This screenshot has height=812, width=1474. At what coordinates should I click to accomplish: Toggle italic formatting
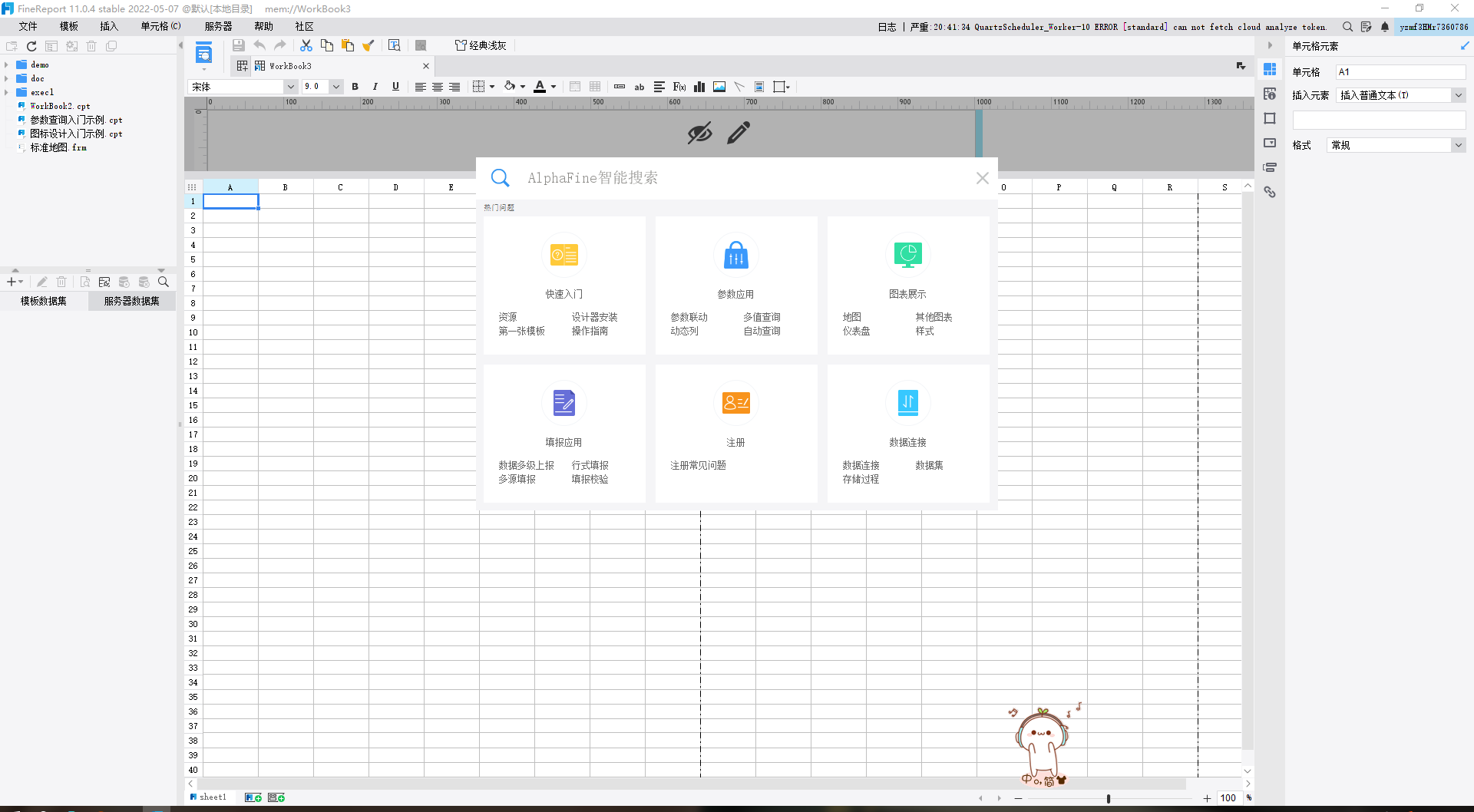pyautogui.click(x=375, y=87)
